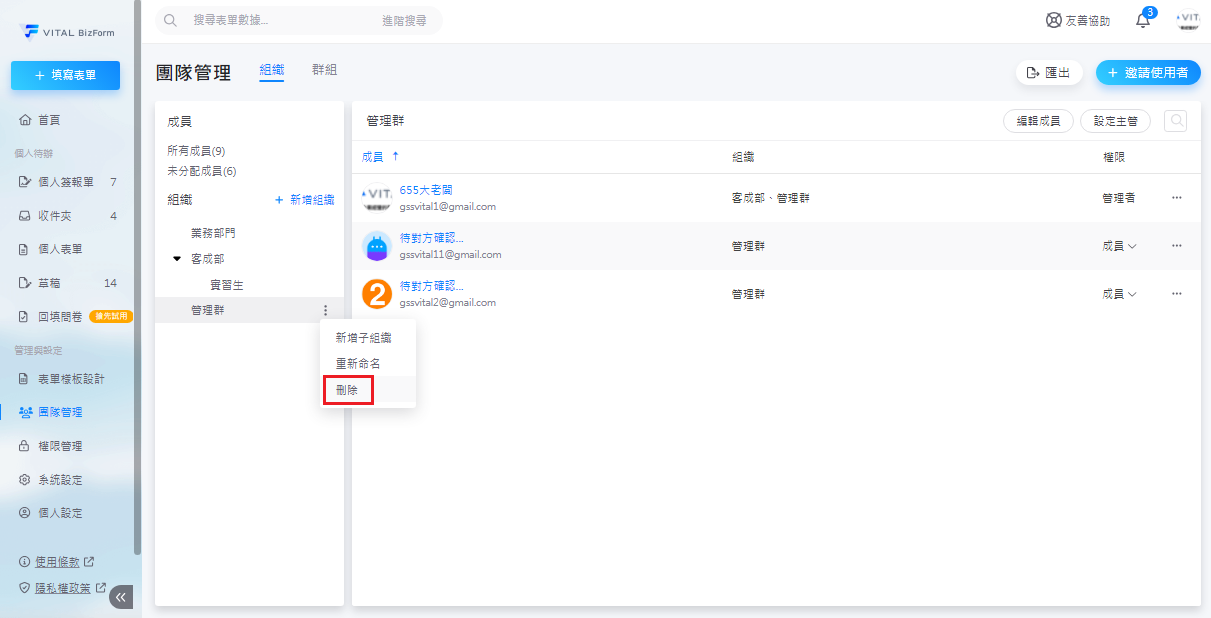Click the 邀請使用者 button
This screenshot has height=618, width=1211.
pos(1148,73)
